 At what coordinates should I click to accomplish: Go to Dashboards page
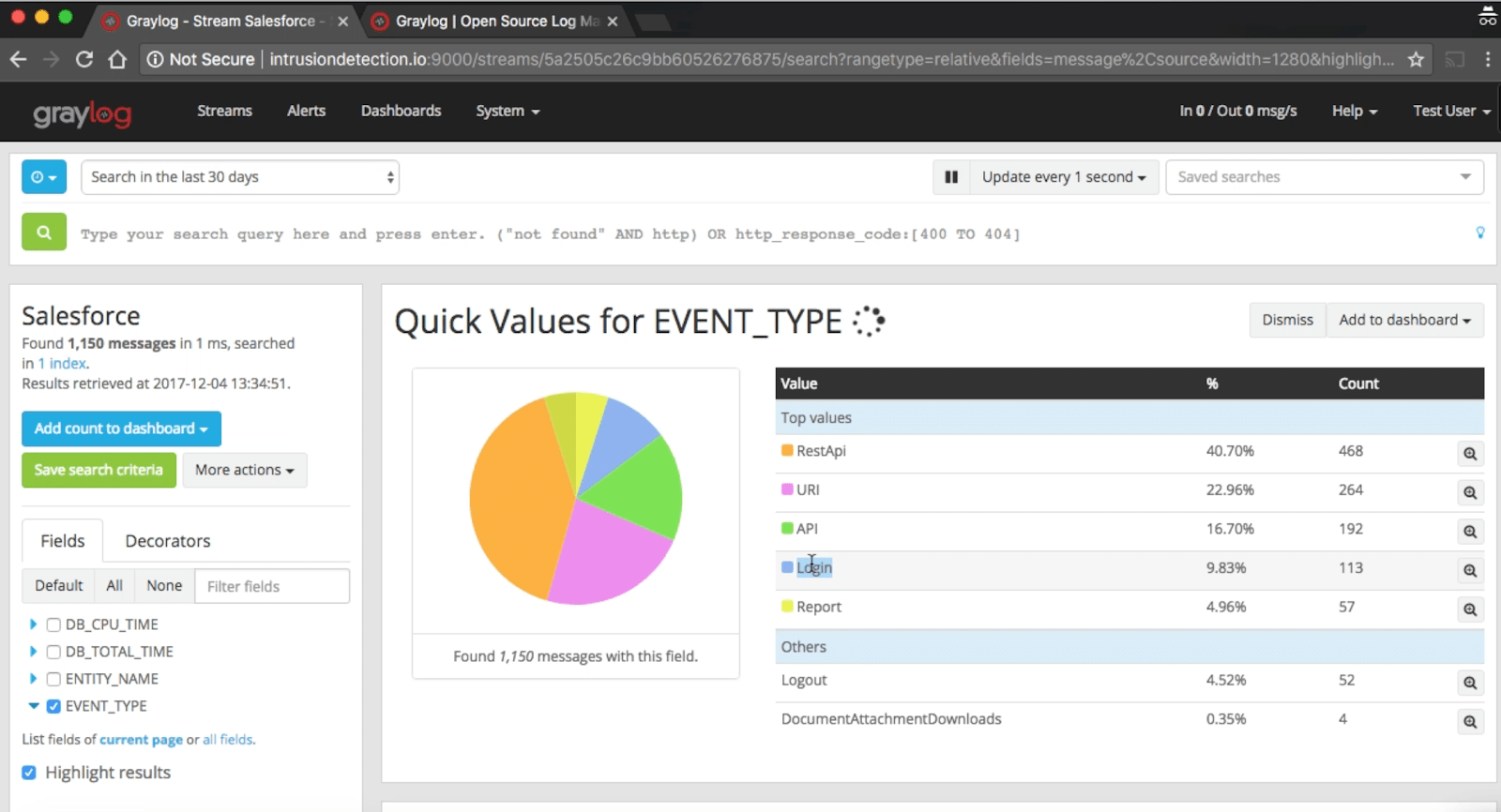(401, 111)
